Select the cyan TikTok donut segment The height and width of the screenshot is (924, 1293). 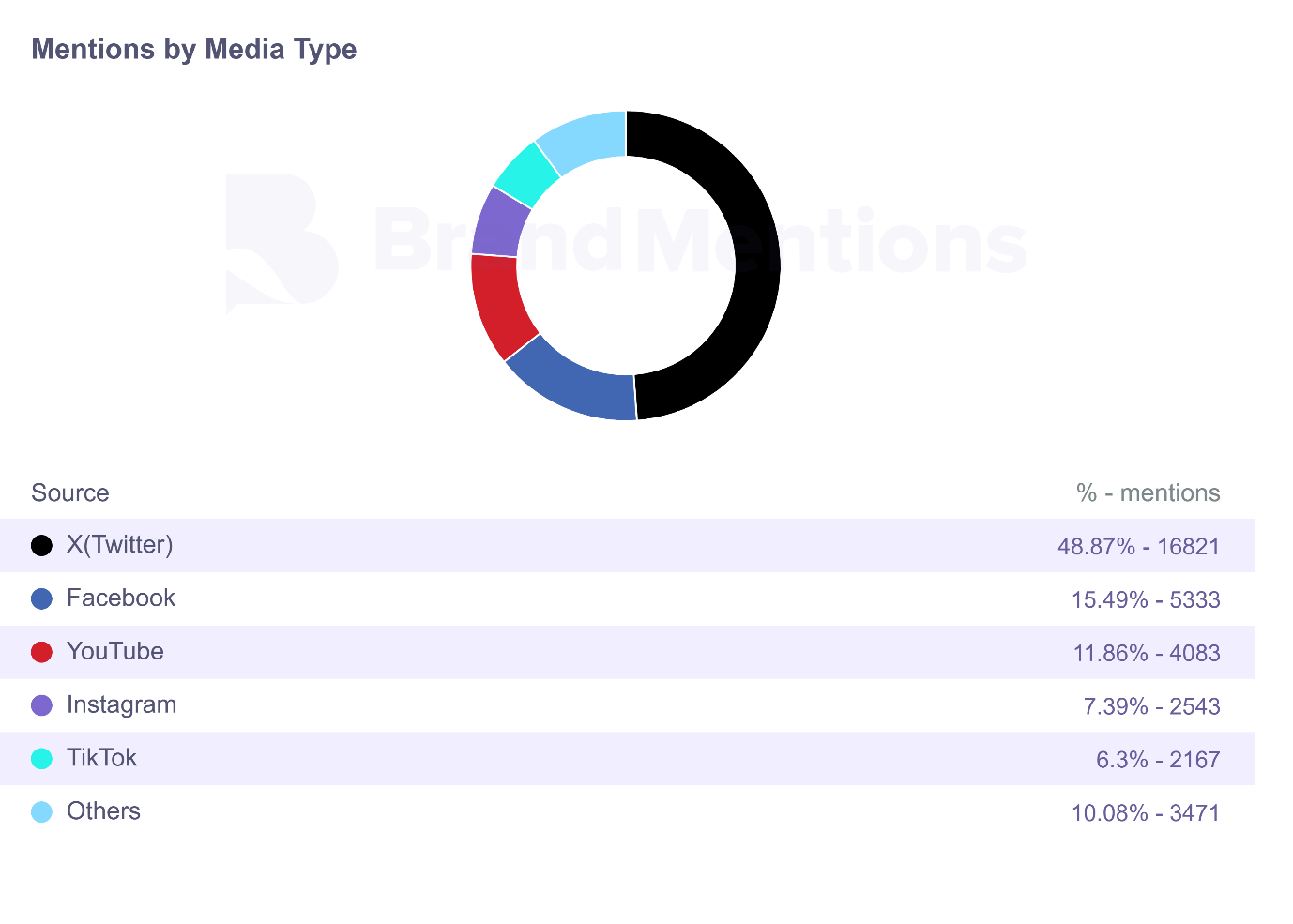[x=527, y=174]
